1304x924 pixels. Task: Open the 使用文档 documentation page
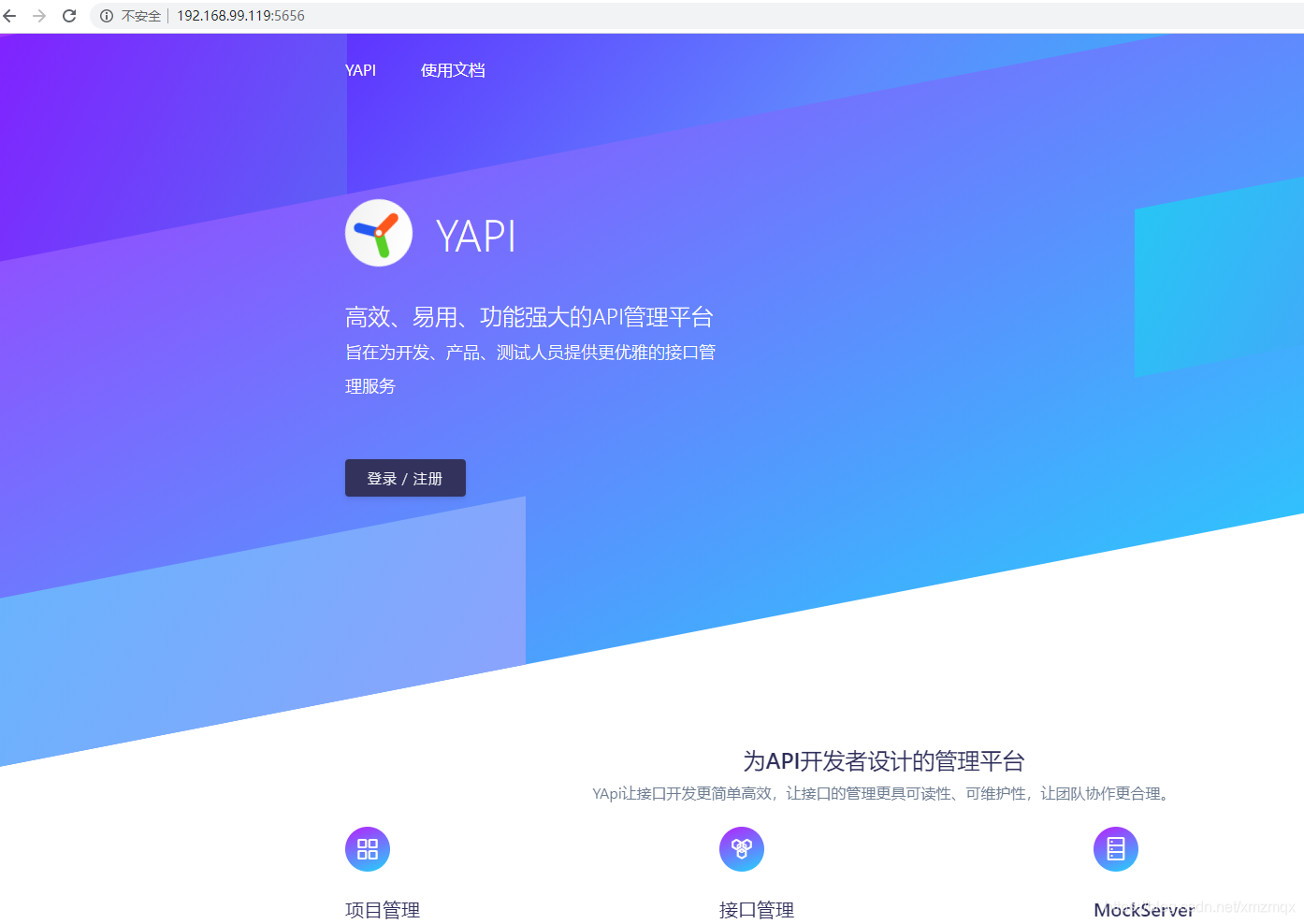[453, 69]
